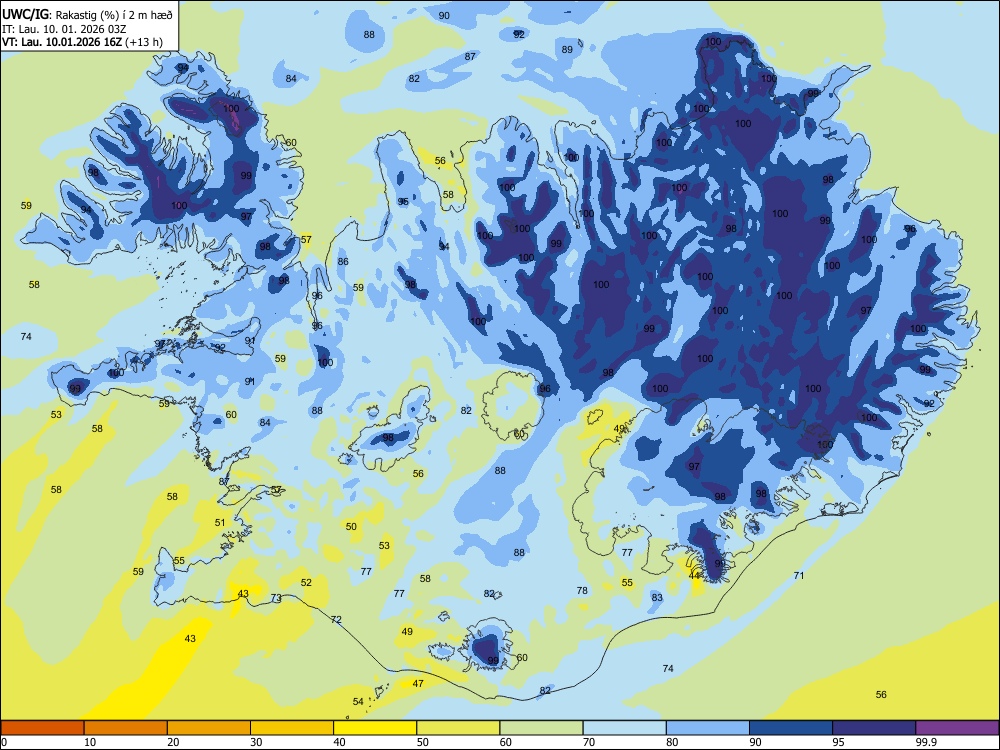Click the map humidity value "47"
Image resolution: width=1000 pixels, height=750 pixels.
click(418, 684)
